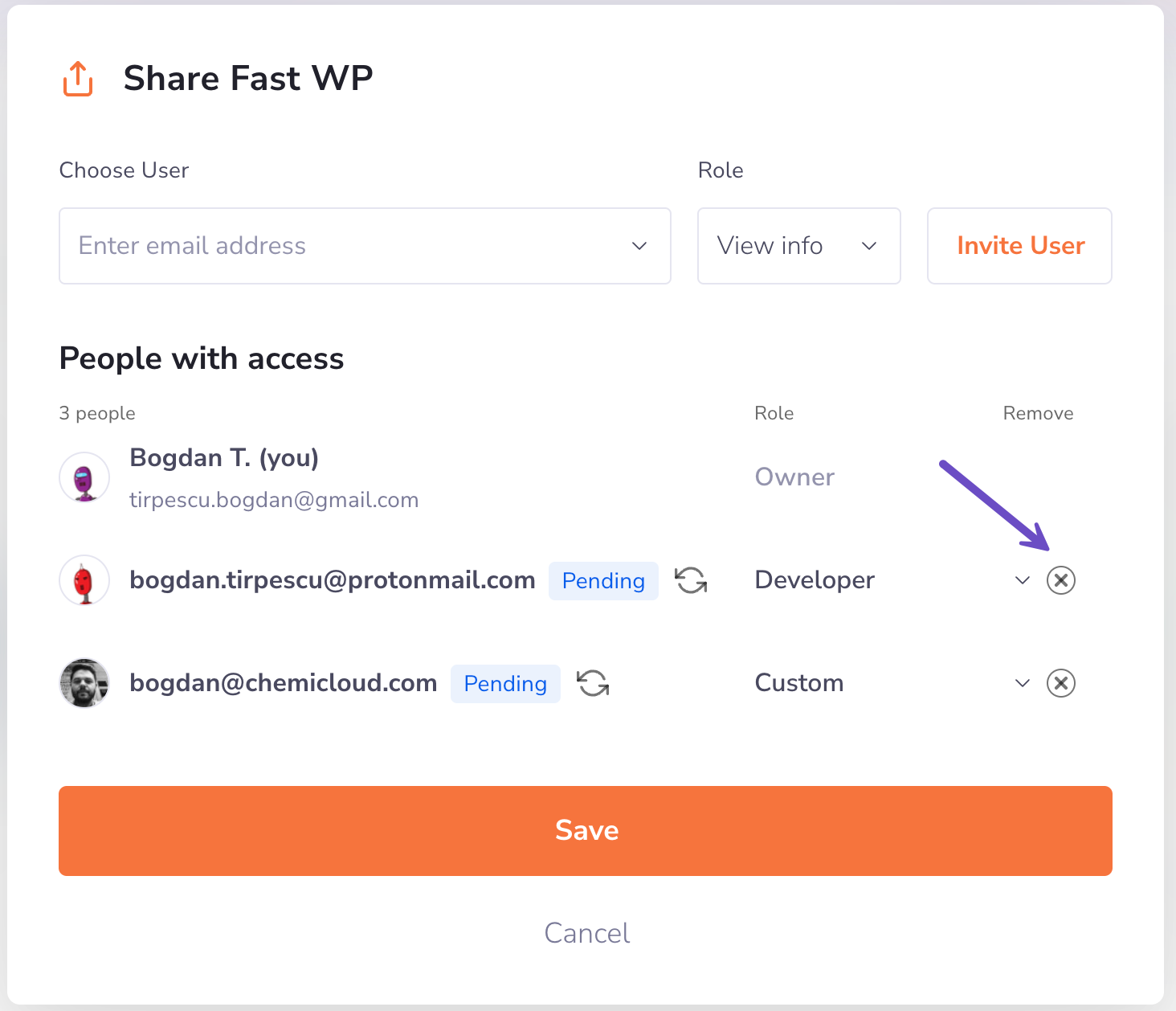
Task: Click the orange Save button
Action: [x=586, y=831]
